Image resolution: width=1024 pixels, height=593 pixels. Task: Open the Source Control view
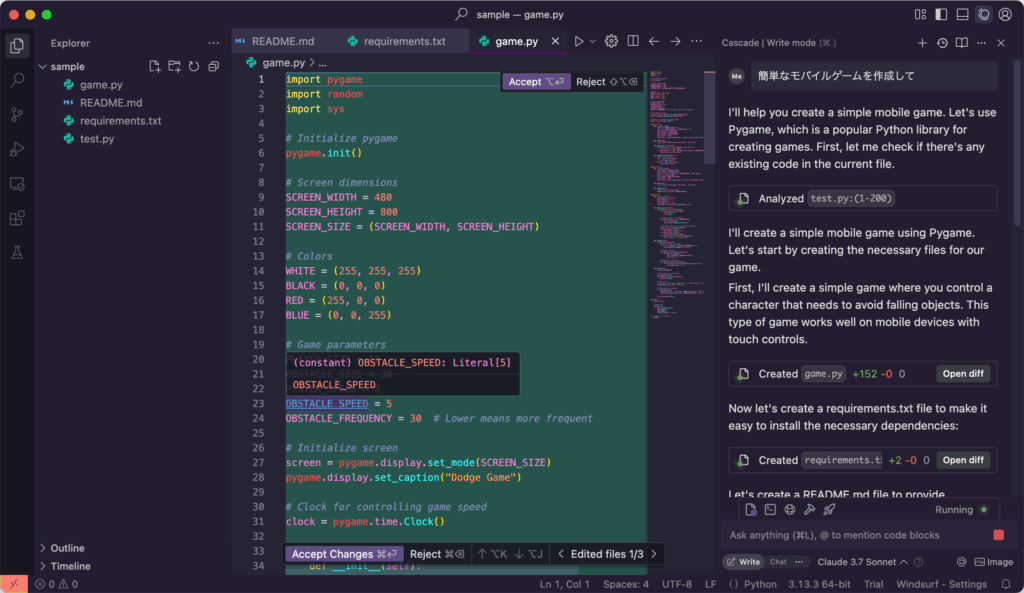18,114
